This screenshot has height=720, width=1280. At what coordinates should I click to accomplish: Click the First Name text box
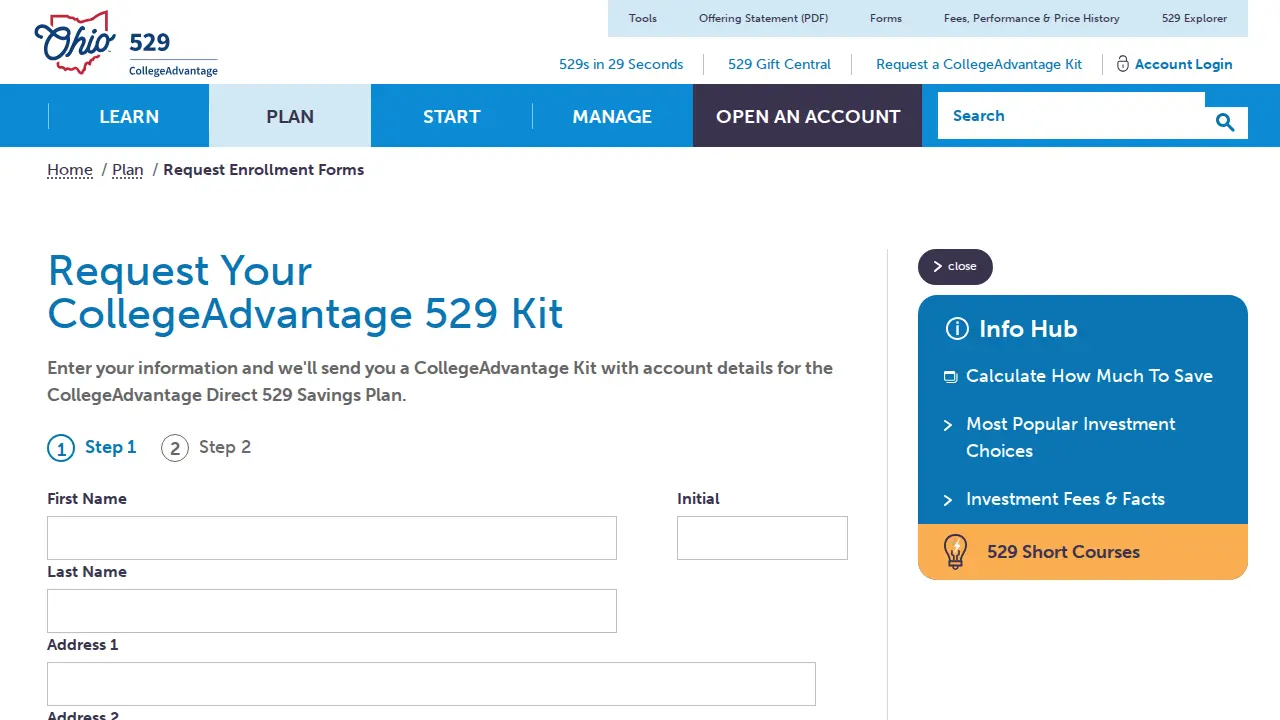(x=332, y=538)
